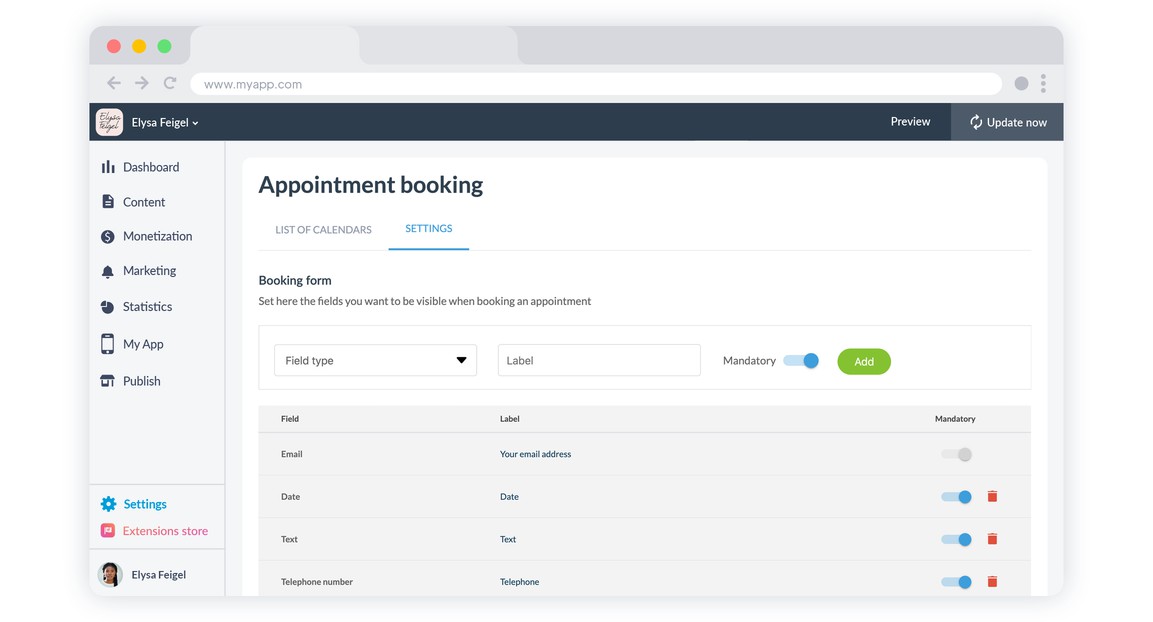Toggle mandatory switch for Telephone number row
1153x622 pixels.
pos(956,582)
